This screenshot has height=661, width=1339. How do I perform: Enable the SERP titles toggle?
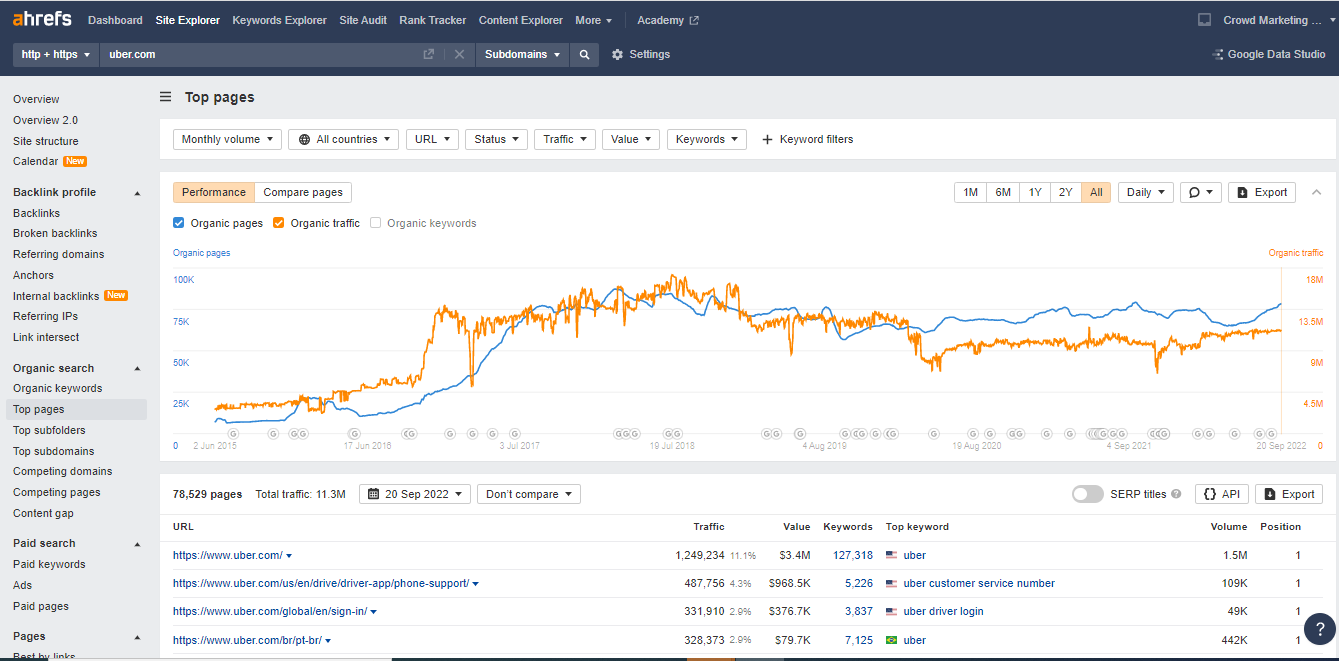(x=1087, y=493)
